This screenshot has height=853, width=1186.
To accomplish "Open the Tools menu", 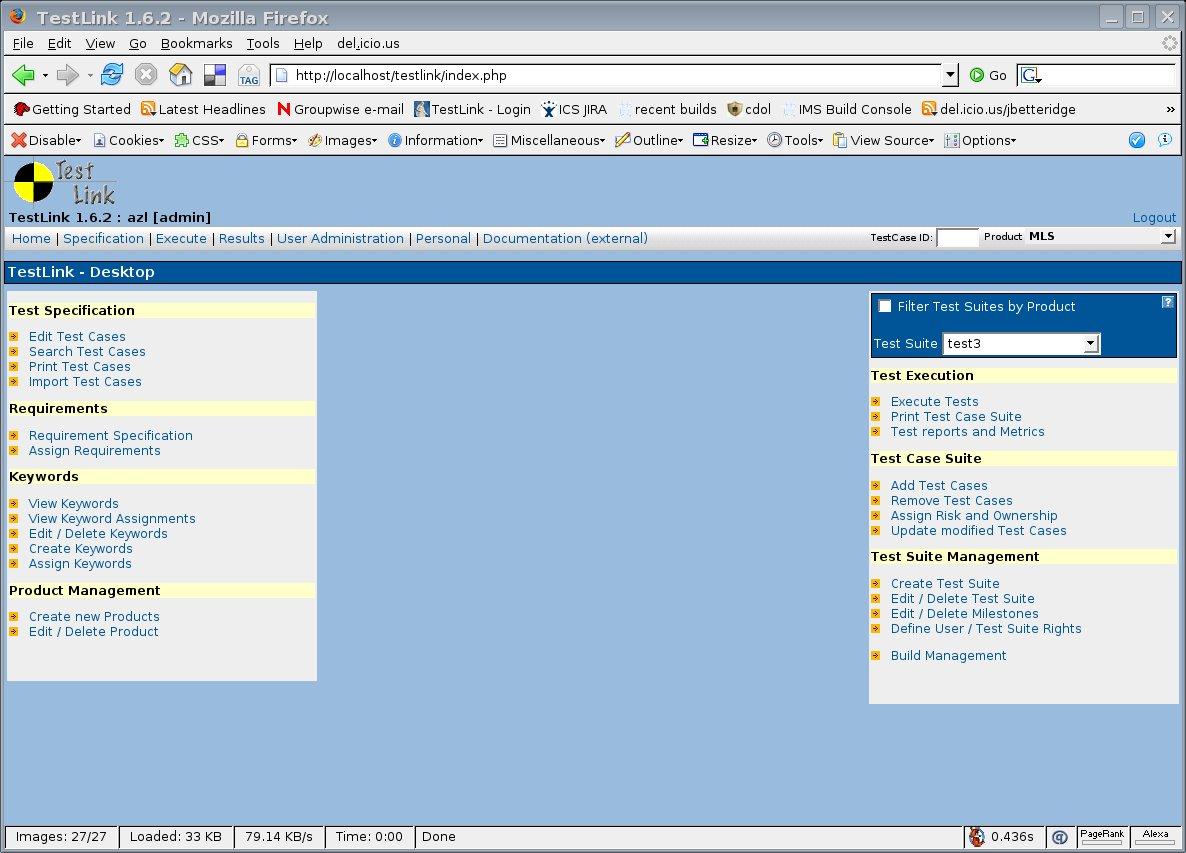I will point(262,43).
